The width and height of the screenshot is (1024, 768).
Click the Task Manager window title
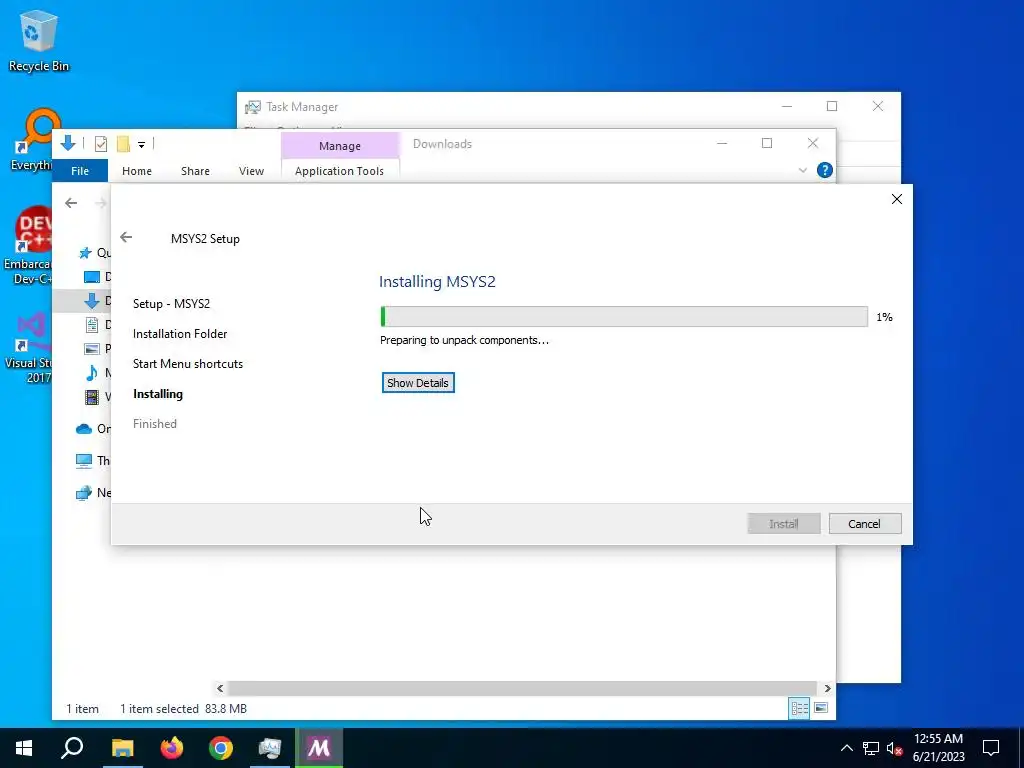[302, 106]
